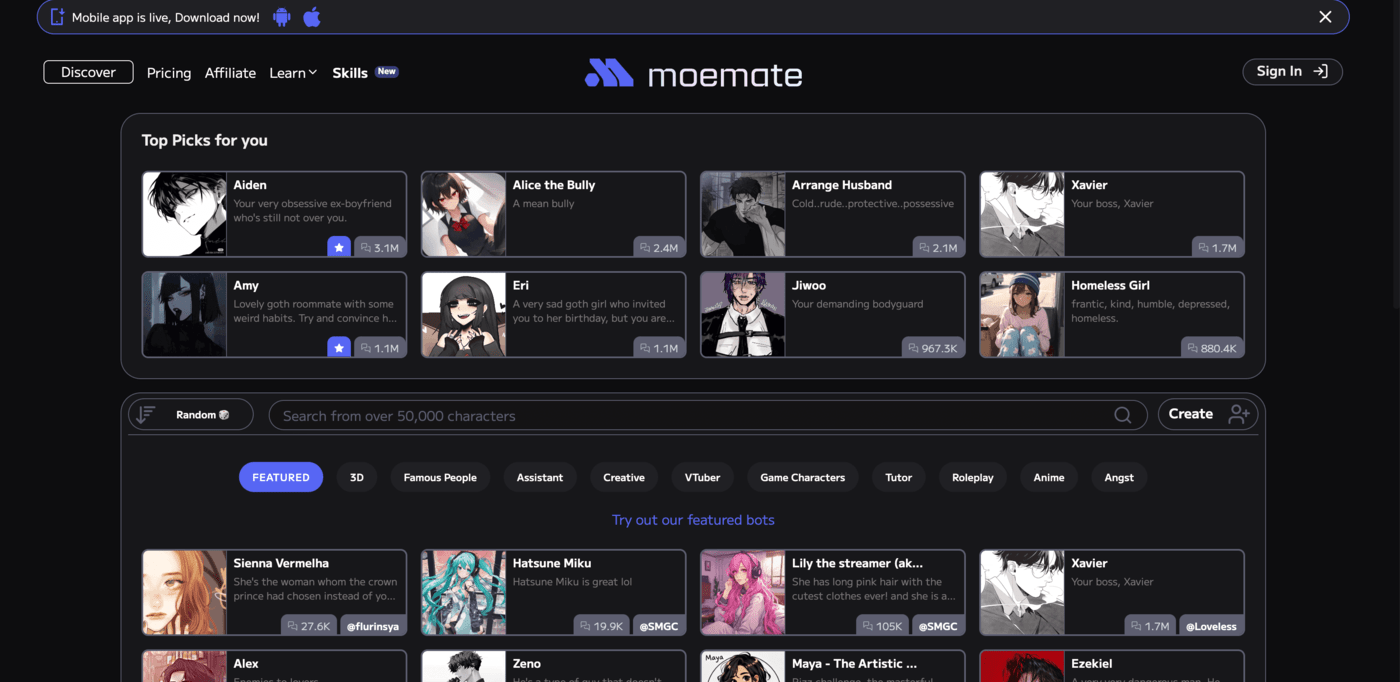Select the Tutor category
1400x682 pixels.
[899, 477]
